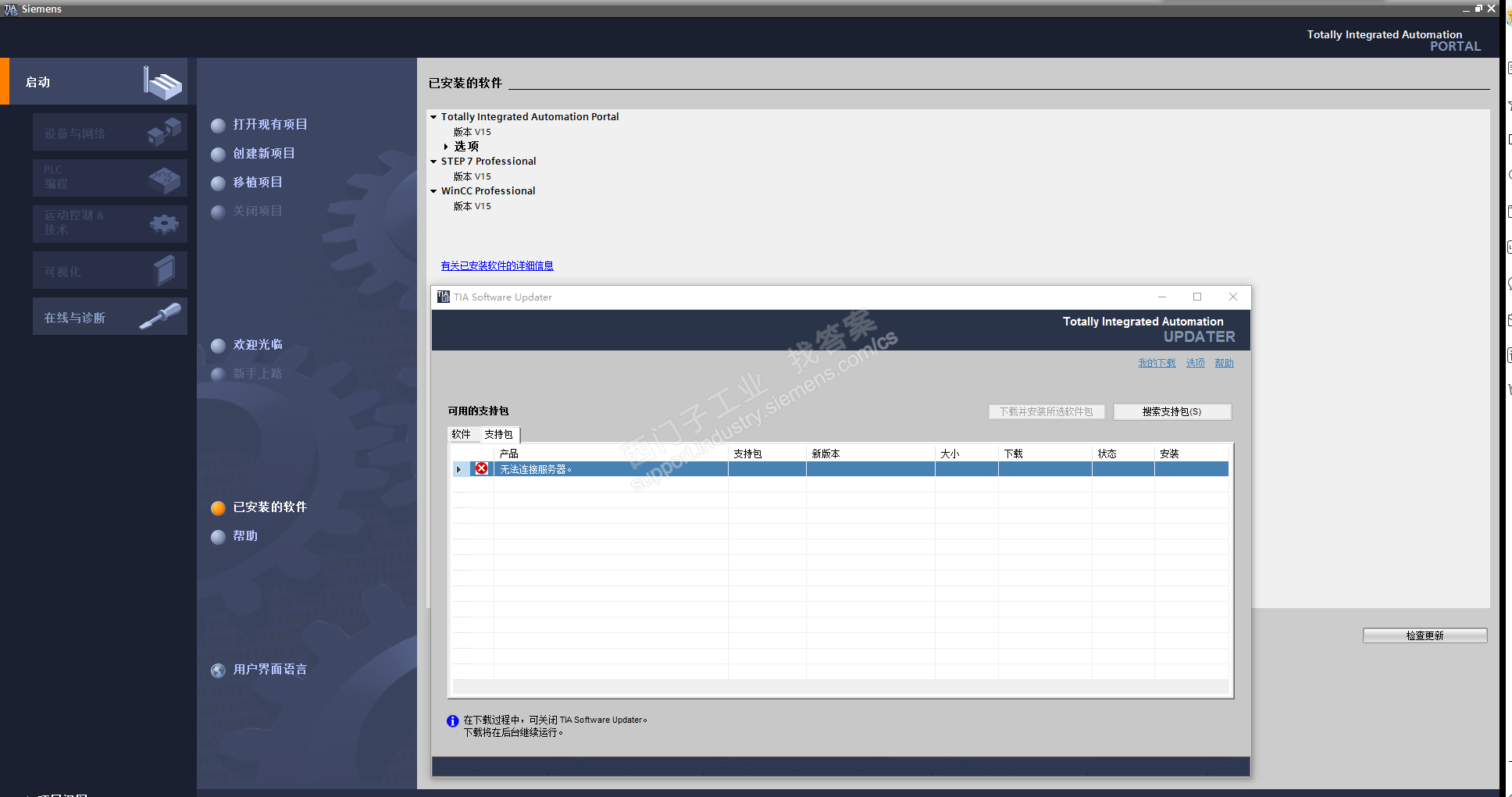Click the Siemens TIA icon in title bar
The height and width of the screenshot is (797, 1512).
tap(11, 9)
